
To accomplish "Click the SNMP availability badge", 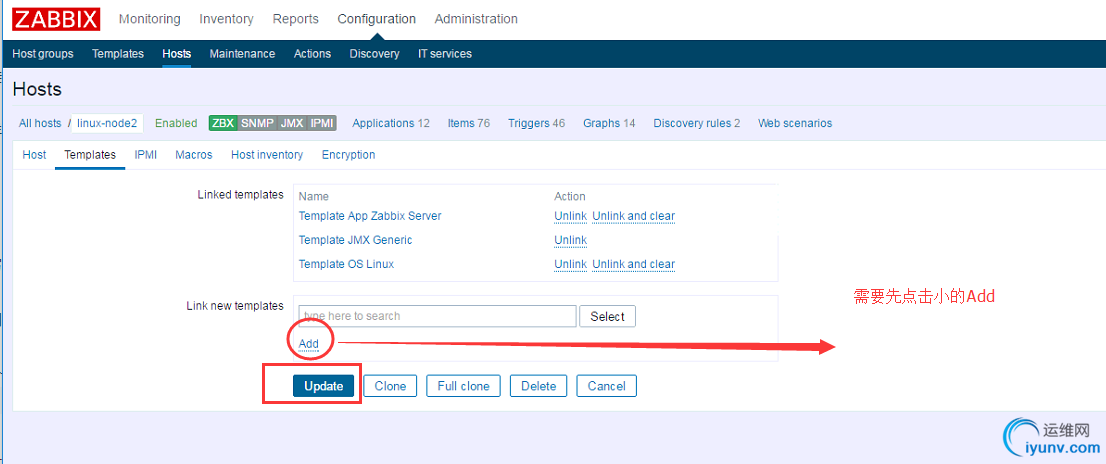I will (x=257, y=123).
